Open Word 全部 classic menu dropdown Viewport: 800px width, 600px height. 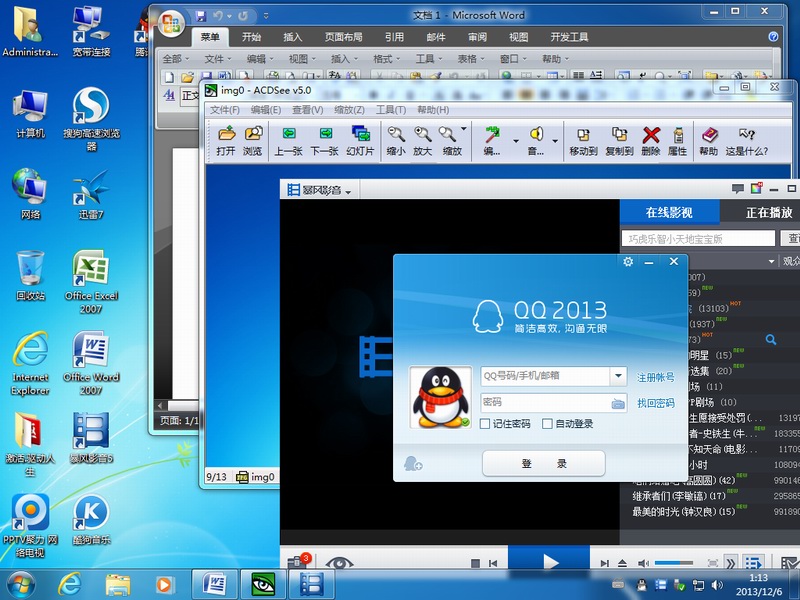176,59
